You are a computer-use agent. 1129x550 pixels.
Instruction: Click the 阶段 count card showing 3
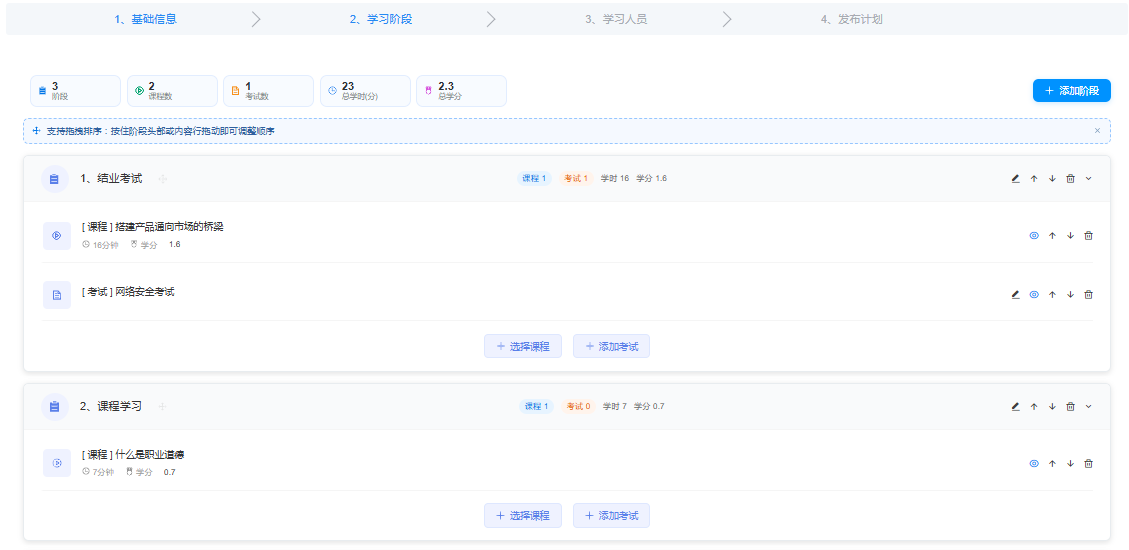tap(76, 91)
